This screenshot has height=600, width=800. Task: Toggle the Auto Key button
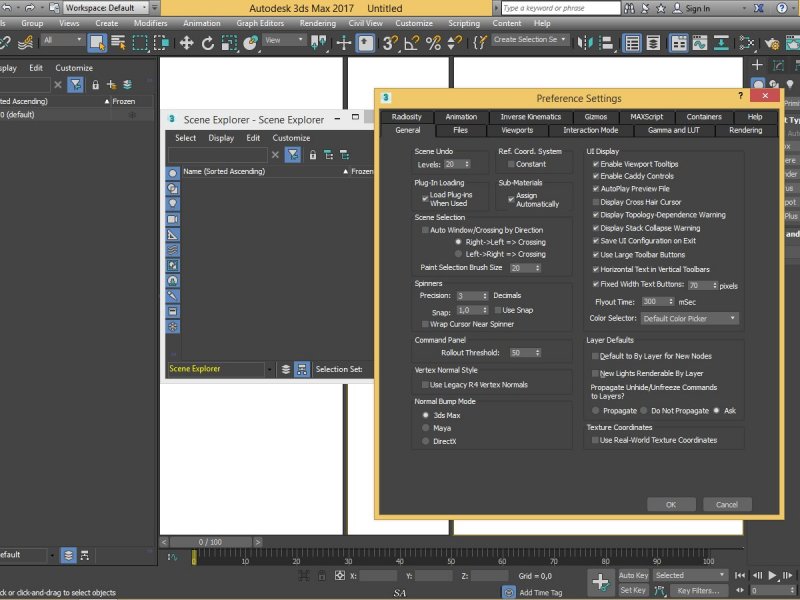pyautogui.click(x=634, y=576)
